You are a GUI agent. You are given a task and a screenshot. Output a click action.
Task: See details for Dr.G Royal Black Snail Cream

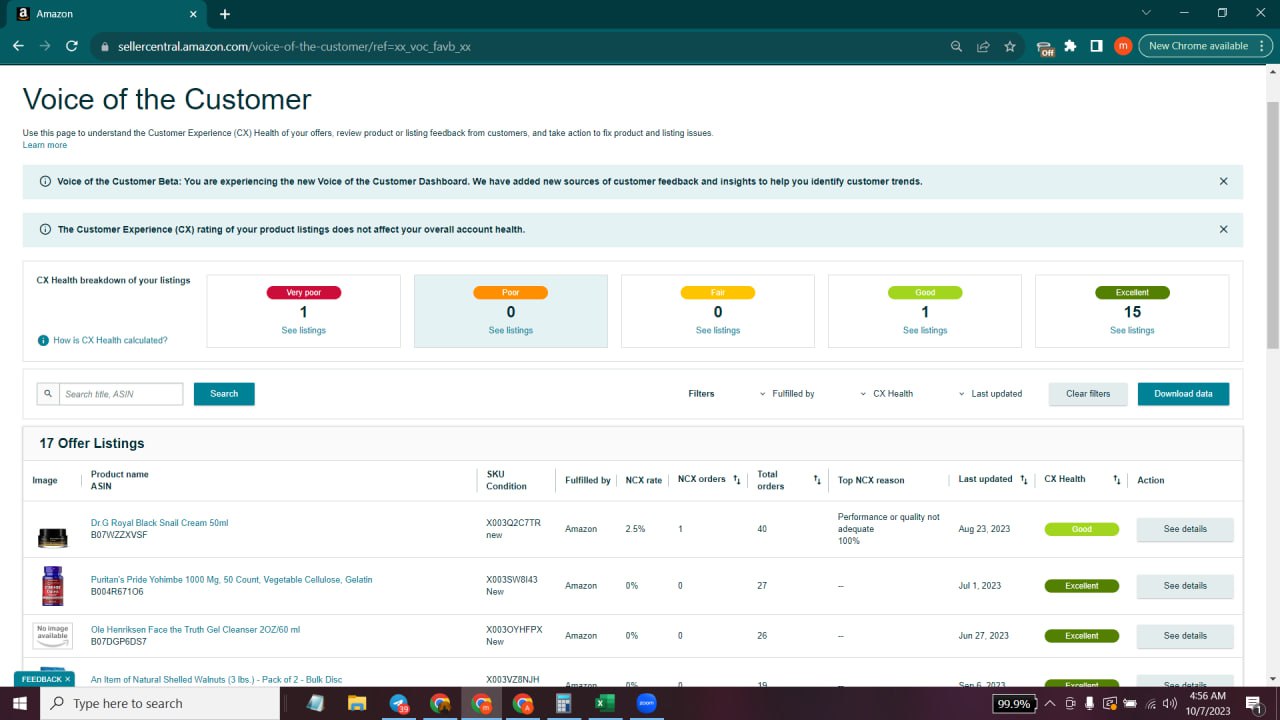pyautogui.click(x=1185, y=529)
